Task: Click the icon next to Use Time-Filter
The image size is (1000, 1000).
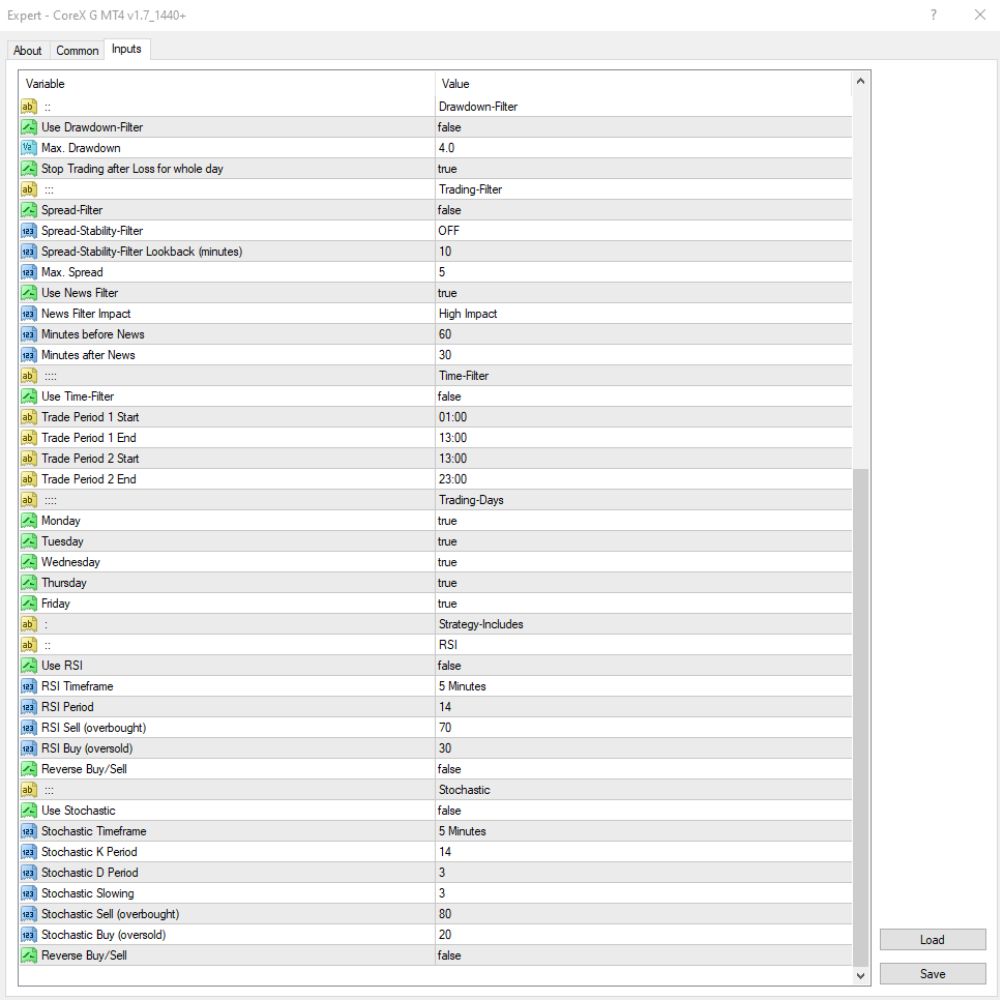Action: (x=29, y=396)
